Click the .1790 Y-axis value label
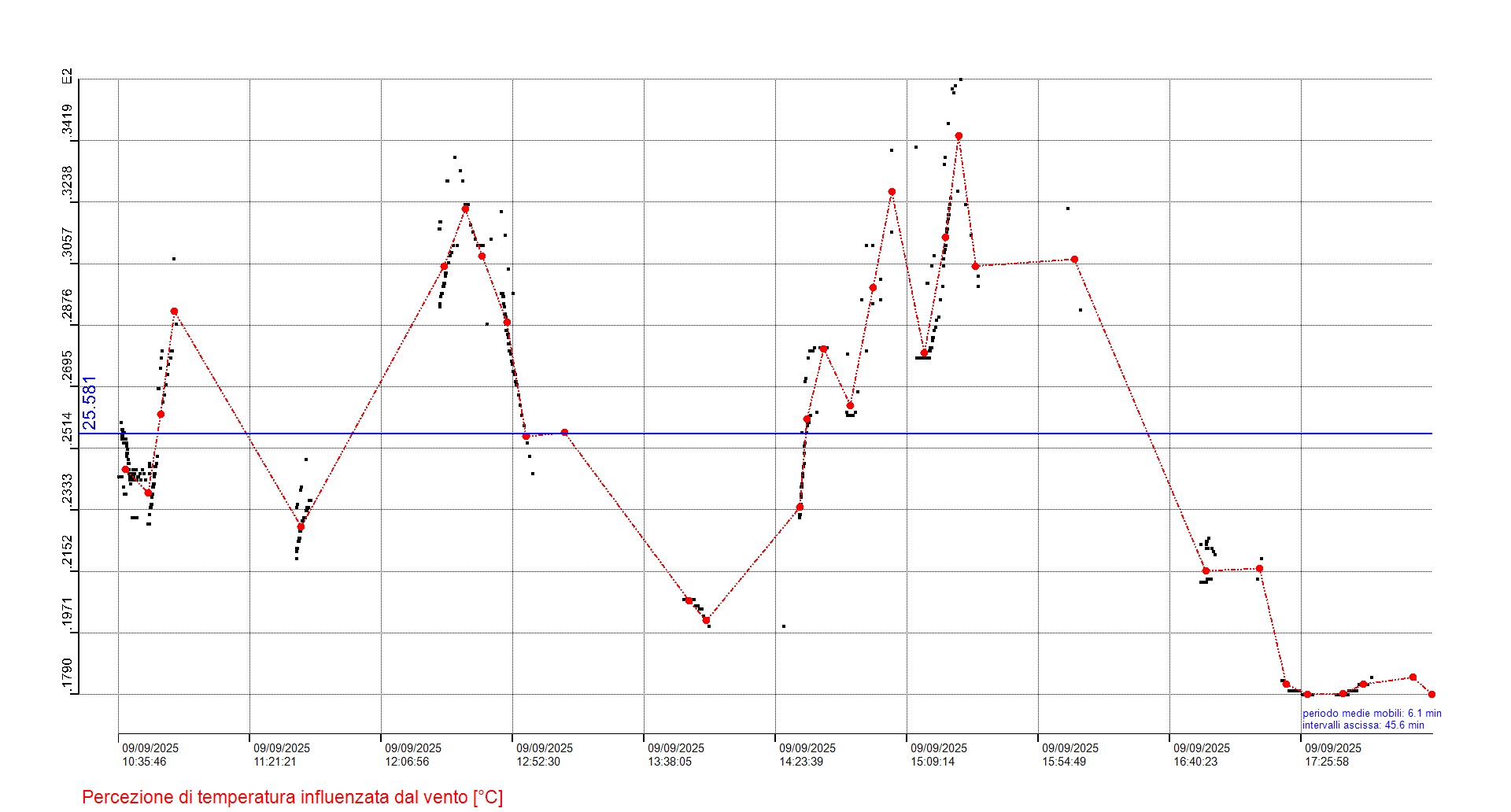Image resolution: width=1511 pixels, height=812 pixels. click(x=68, y=677)
